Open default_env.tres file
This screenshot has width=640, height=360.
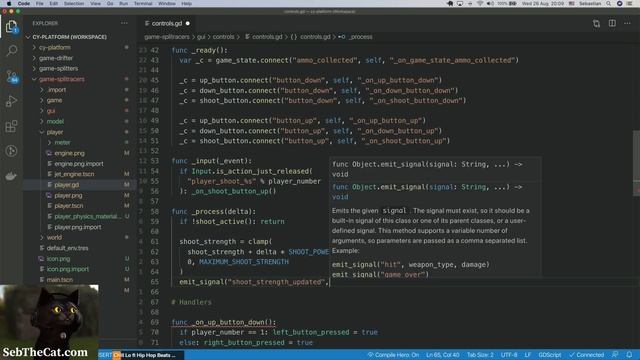coord(67,248)
